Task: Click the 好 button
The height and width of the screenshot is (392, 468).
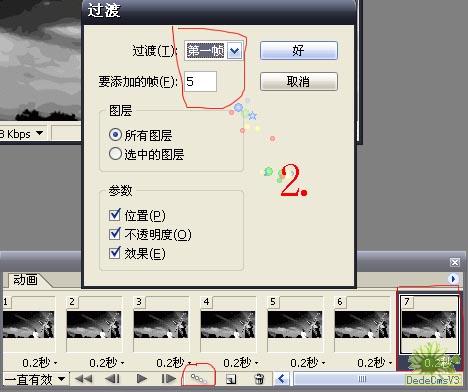Action: 299,51
